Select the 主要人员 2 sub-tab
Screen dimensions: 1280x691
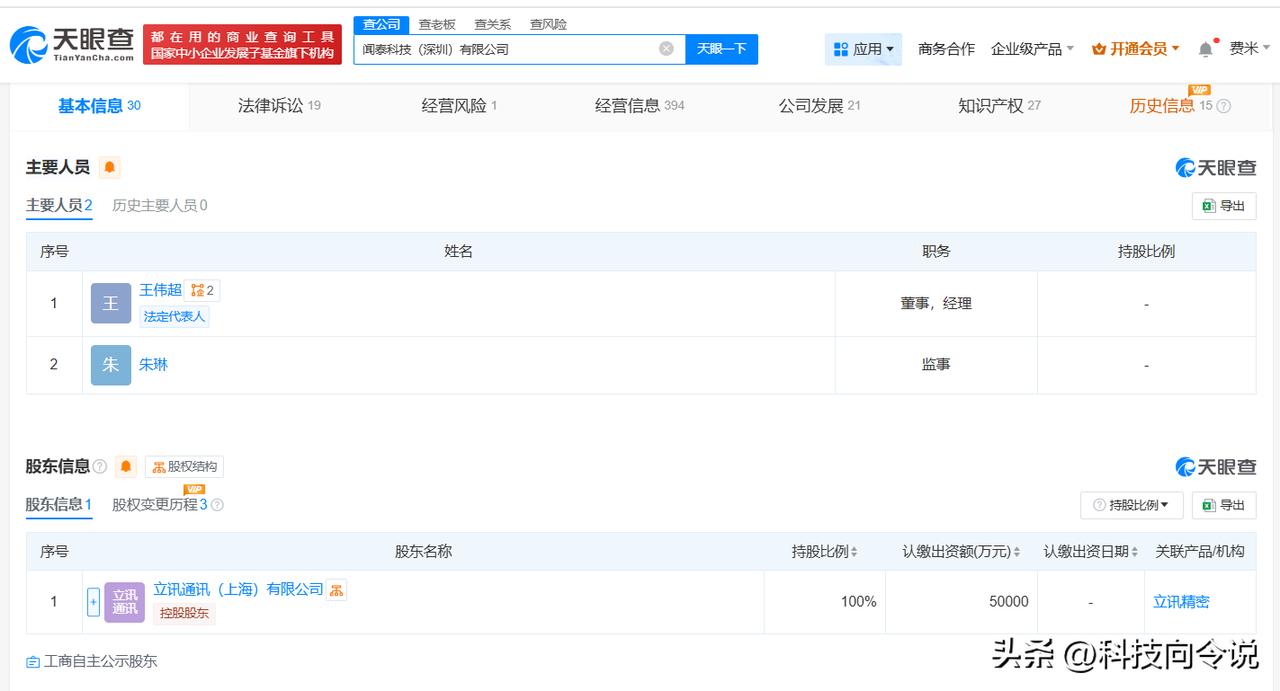[x=59, y=206]
